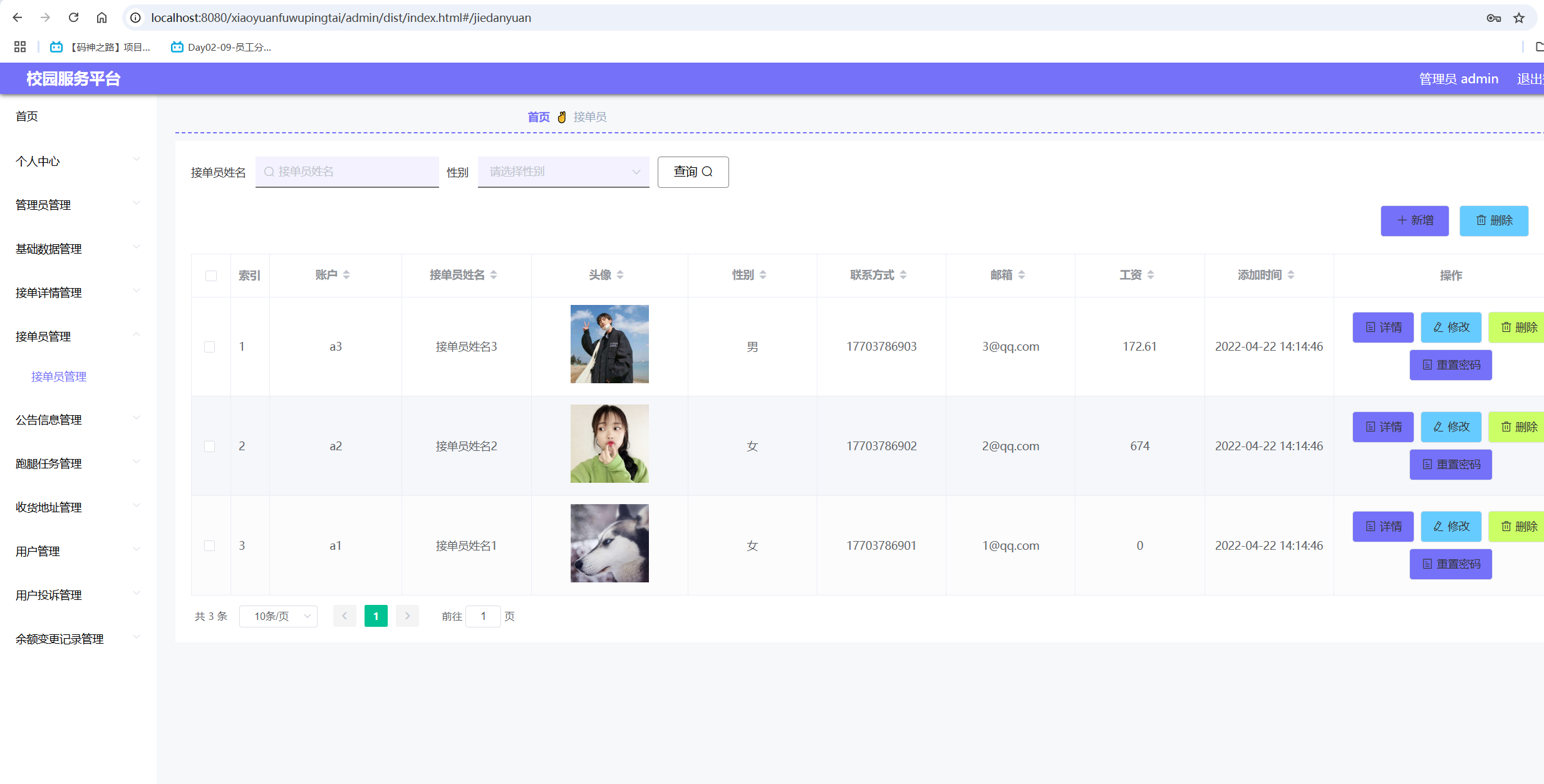The image size is (1544, 784).
Task: Click the browser home icon
Action: (101, 18)
